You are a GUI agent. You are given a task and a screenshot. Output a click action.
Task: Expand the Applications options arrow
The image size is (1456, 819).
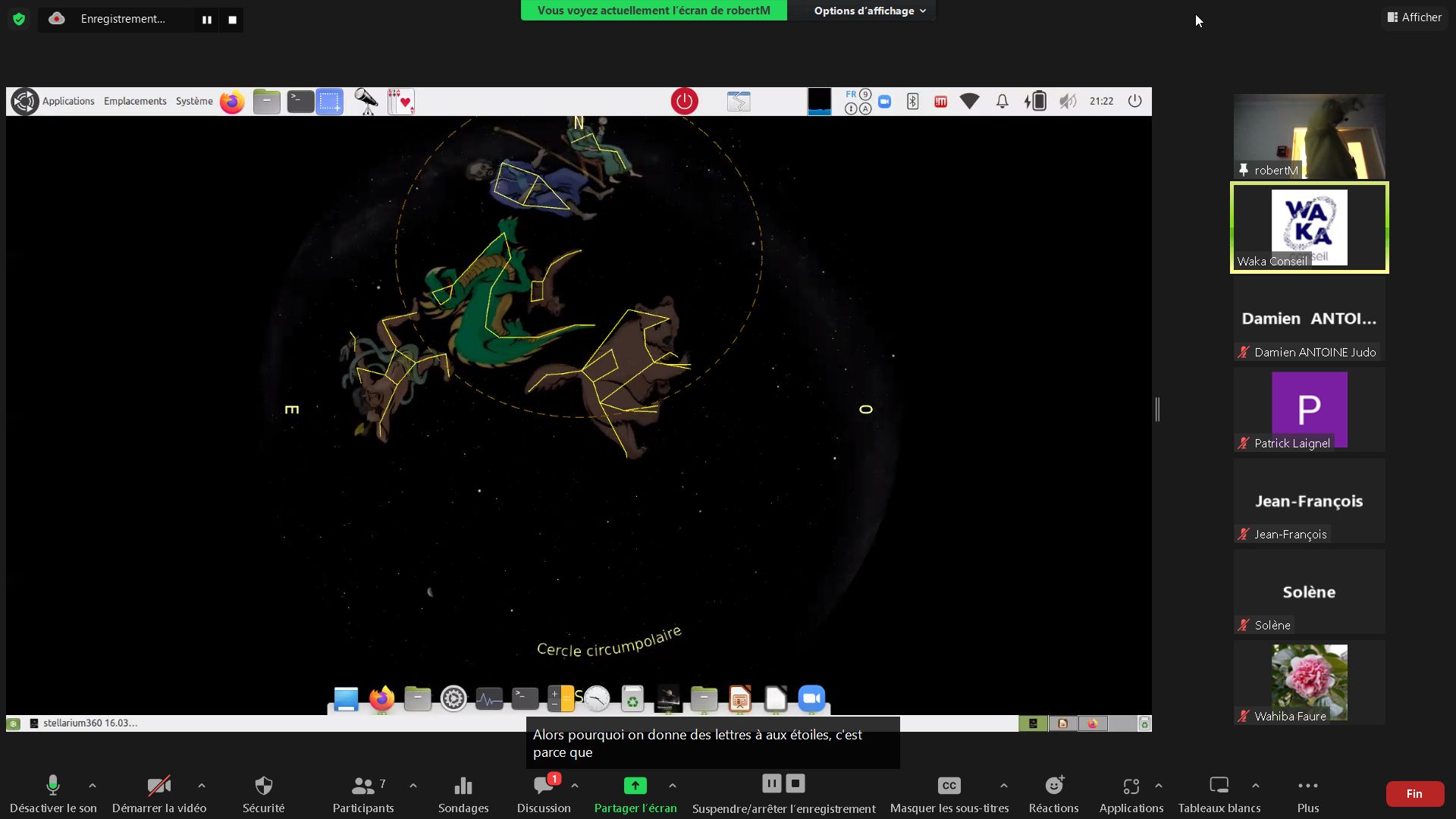1159,786
